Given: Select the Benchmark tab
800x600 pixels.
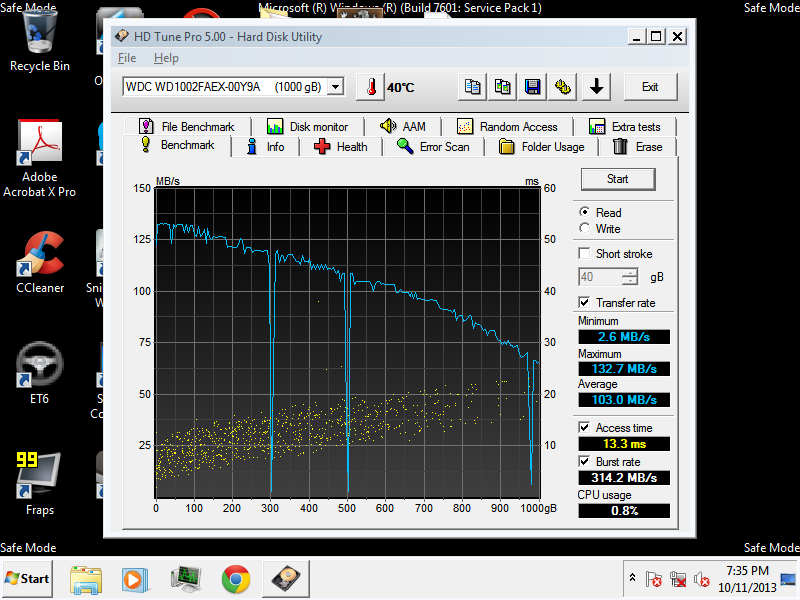Looking at the screenshot, I should (x=178, y=145).
